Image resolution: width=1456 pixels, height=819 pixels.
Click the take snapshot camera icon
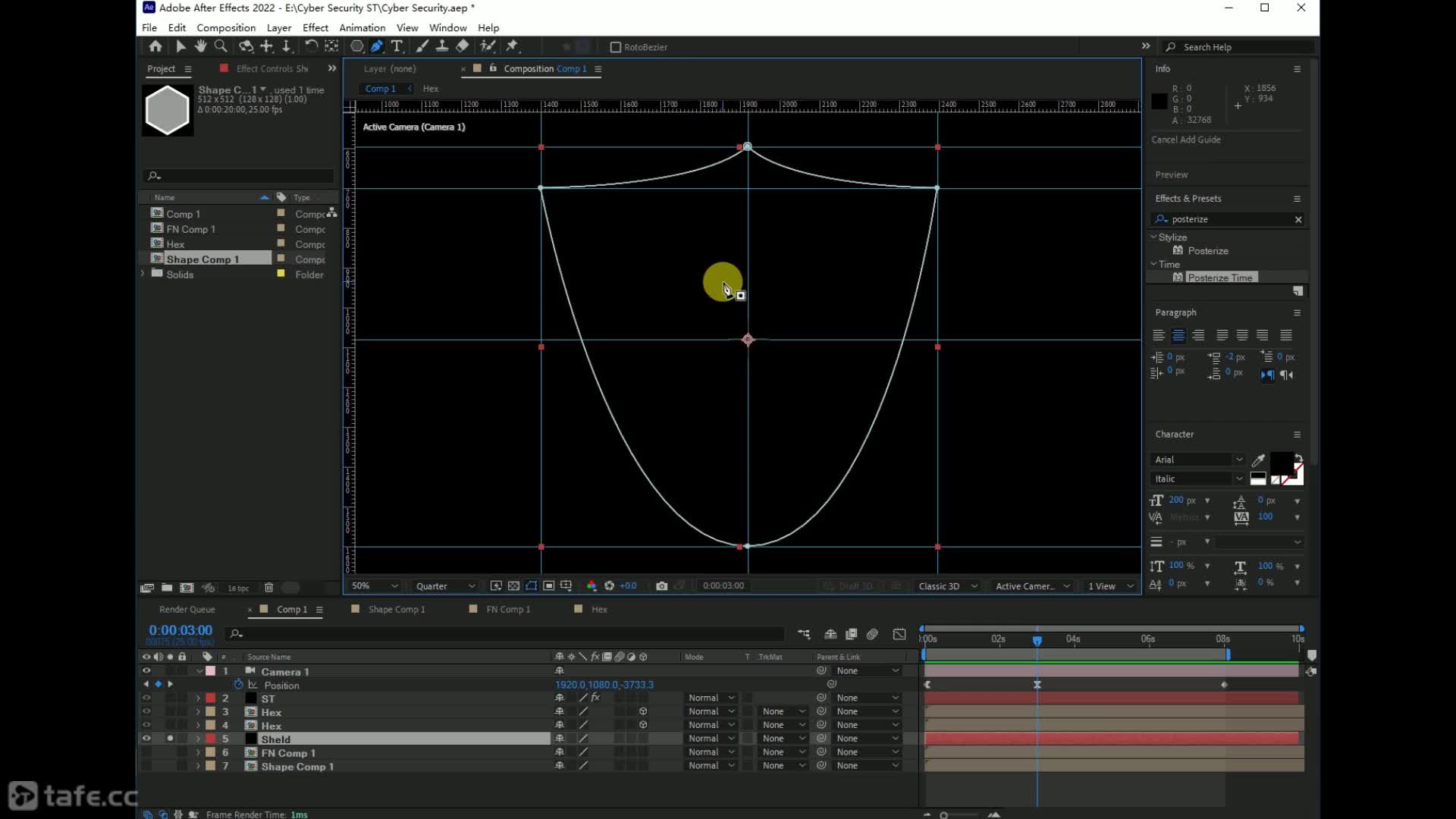[x=662, y=586]
